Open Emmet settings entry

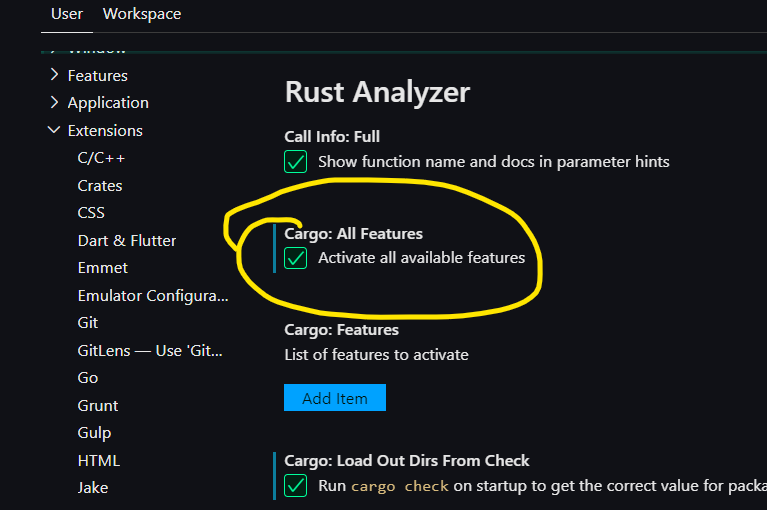pos(103,268)
